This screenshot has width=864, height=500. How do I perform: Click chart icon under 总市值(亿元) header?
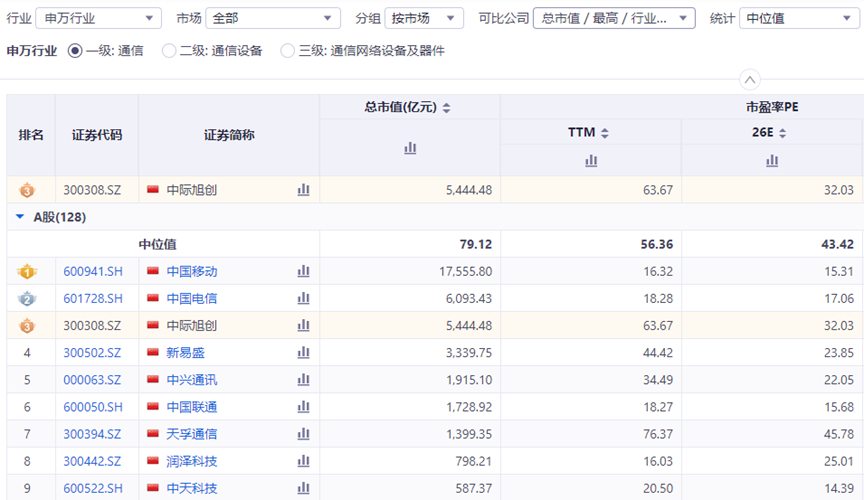tap(410, 148)
